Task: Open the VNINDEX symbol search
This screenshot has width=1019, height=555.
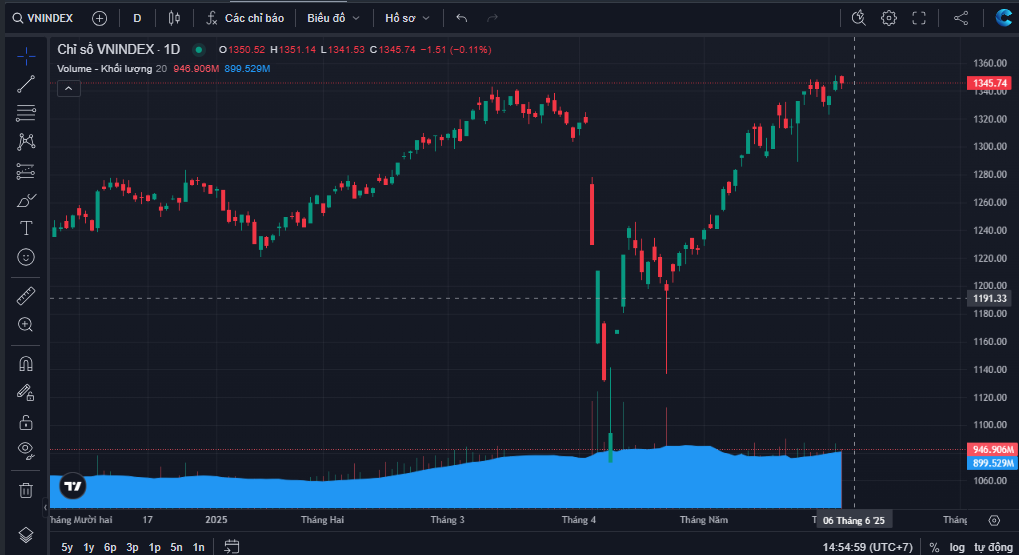Action: (x=43, y=18)
